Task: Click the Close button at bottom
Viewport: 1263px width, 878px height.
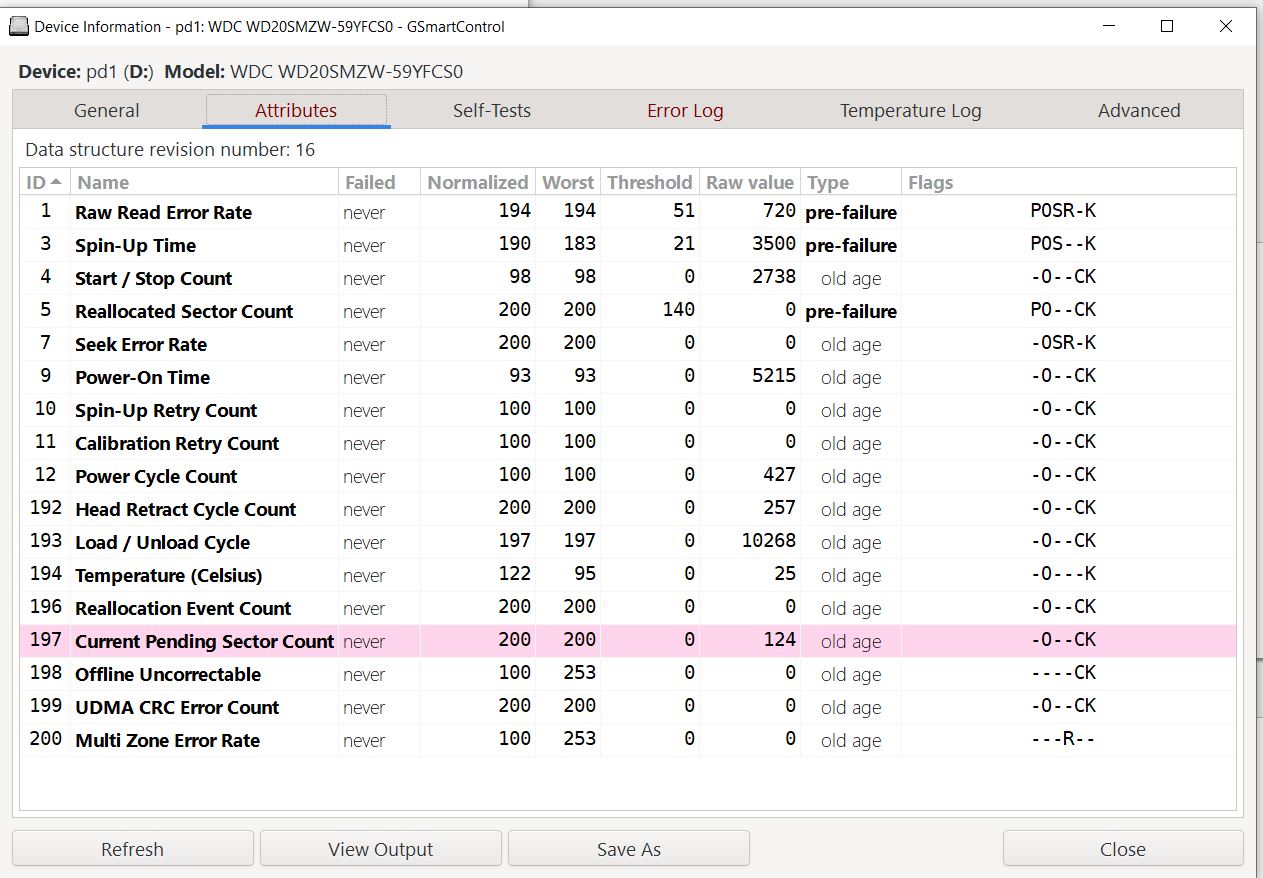Action: click(1123, 849)
